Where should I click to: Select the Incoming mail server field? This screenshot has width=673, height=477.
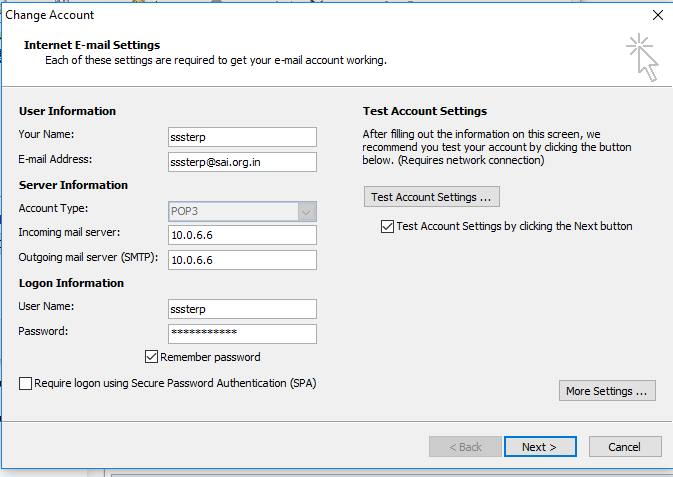[x=242, y=235]
